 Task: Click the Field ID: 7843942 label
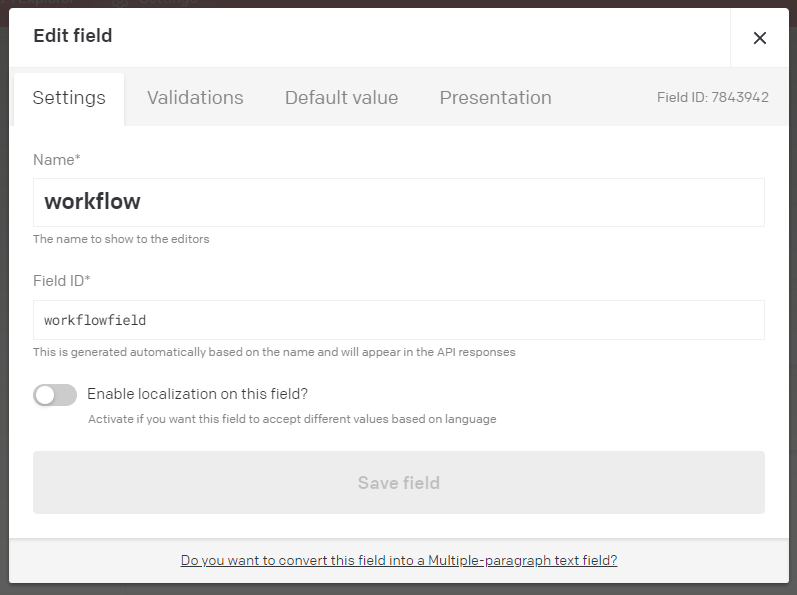point(713,97)
